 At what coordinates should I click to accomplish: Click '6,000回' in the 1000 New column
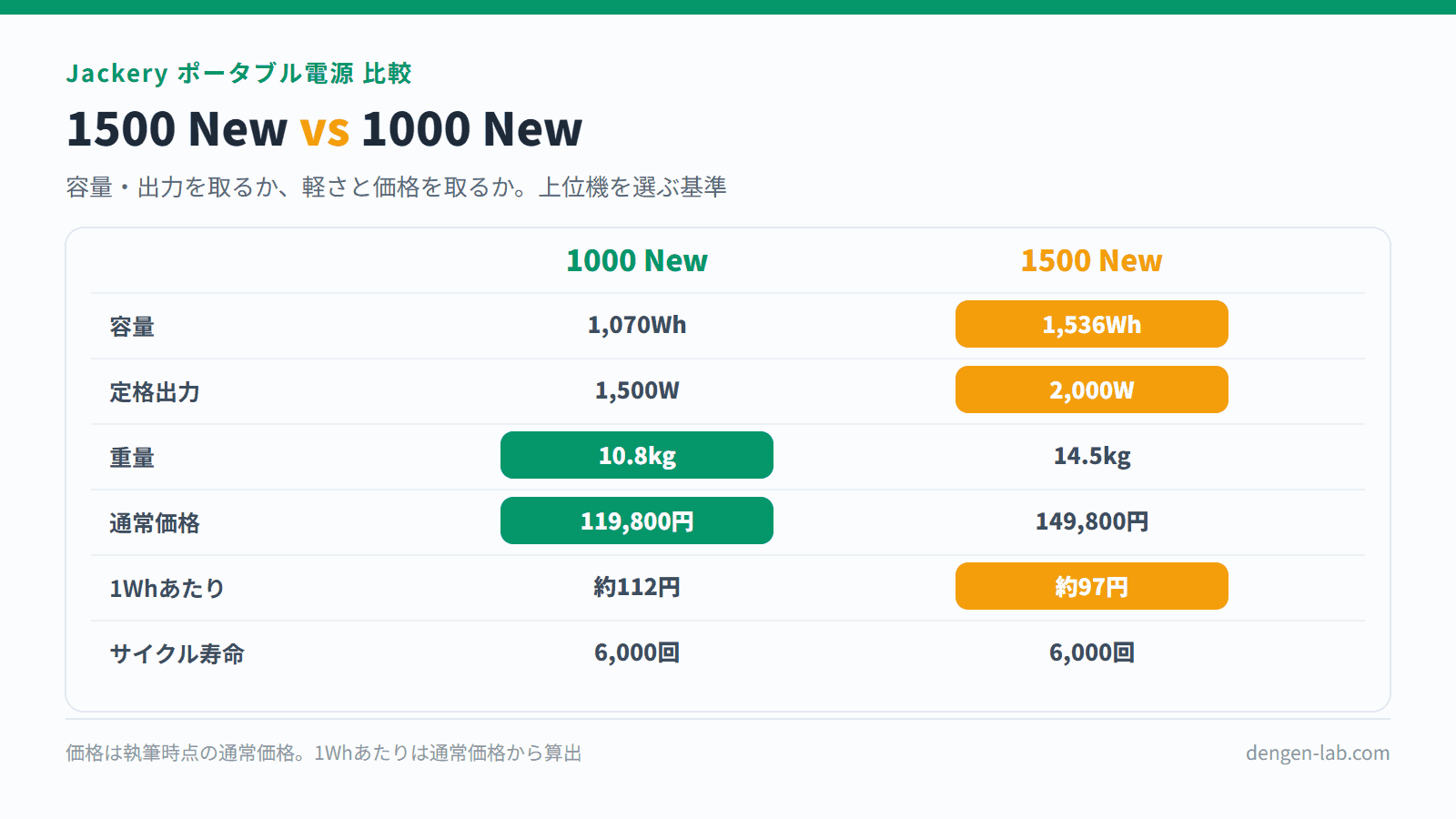click(x=637, y=652)
